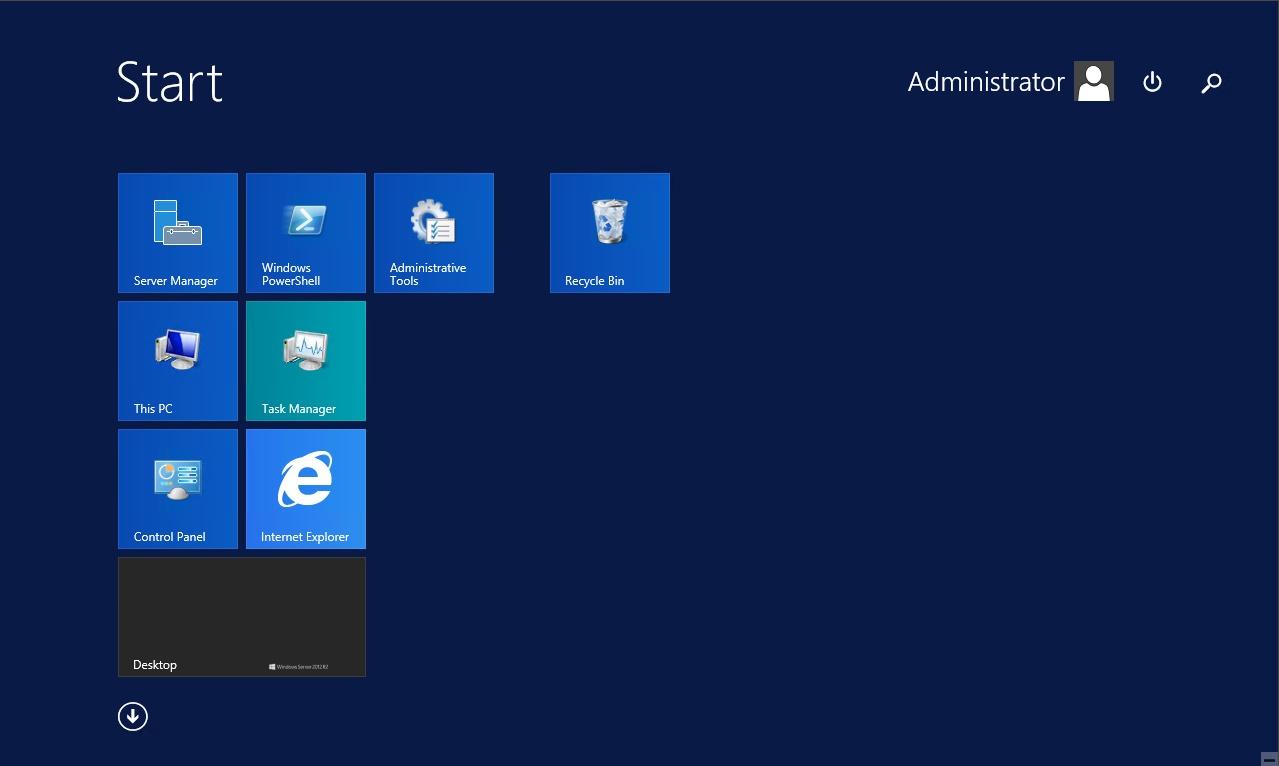Image resolution: width=1279 pixels, height=766 pixels.
Task: Open the Recycle Bin tile
Action: 610,233
